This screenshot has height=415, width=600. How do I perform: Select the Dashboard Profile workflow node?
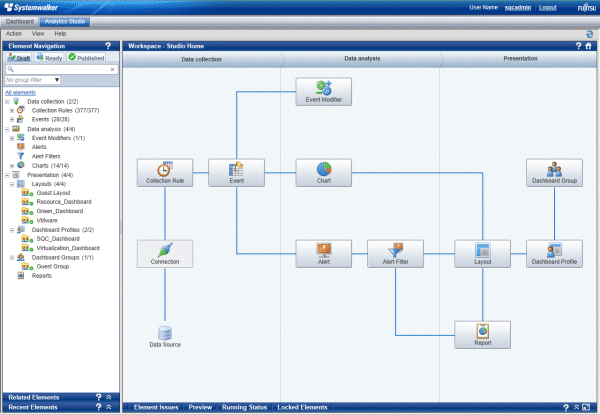point(554,254)
